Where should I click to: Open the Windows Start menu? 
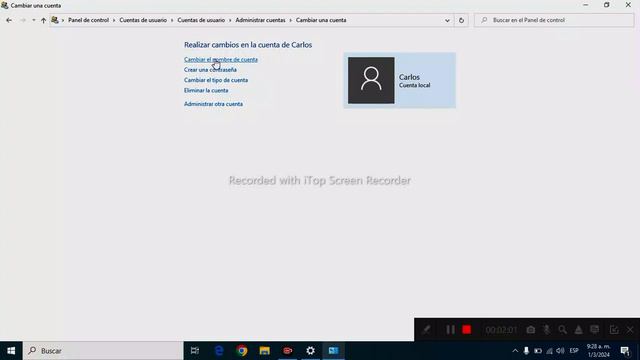[x=11, y=351]
